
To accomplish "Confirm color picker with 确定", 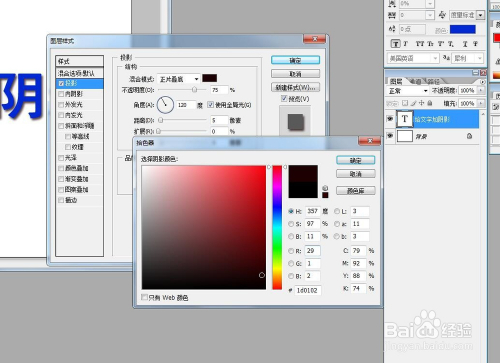I will (x=356, y=160).
